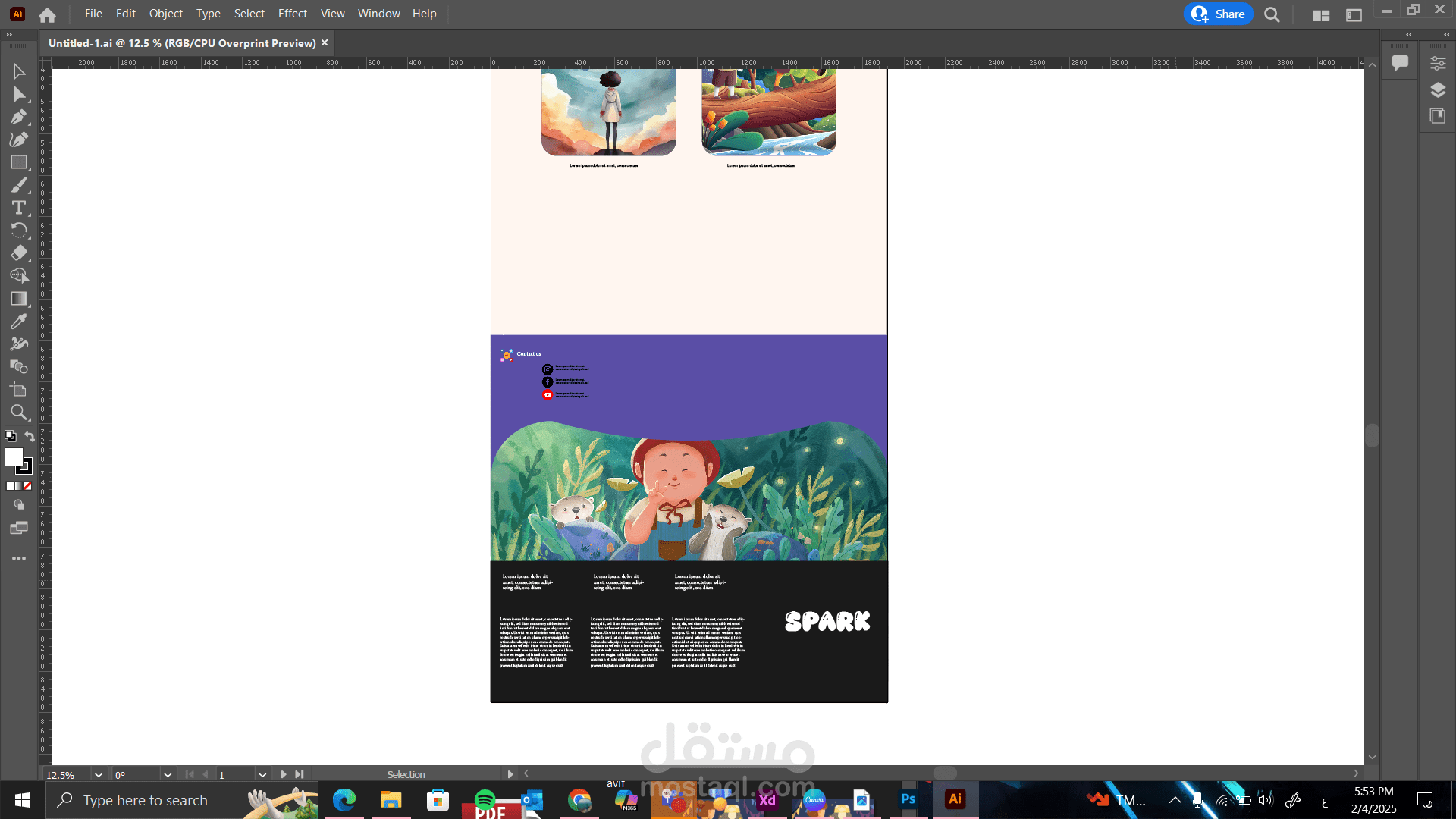Open the rotation angle dropdown arrow

click(x=168, y=775)
